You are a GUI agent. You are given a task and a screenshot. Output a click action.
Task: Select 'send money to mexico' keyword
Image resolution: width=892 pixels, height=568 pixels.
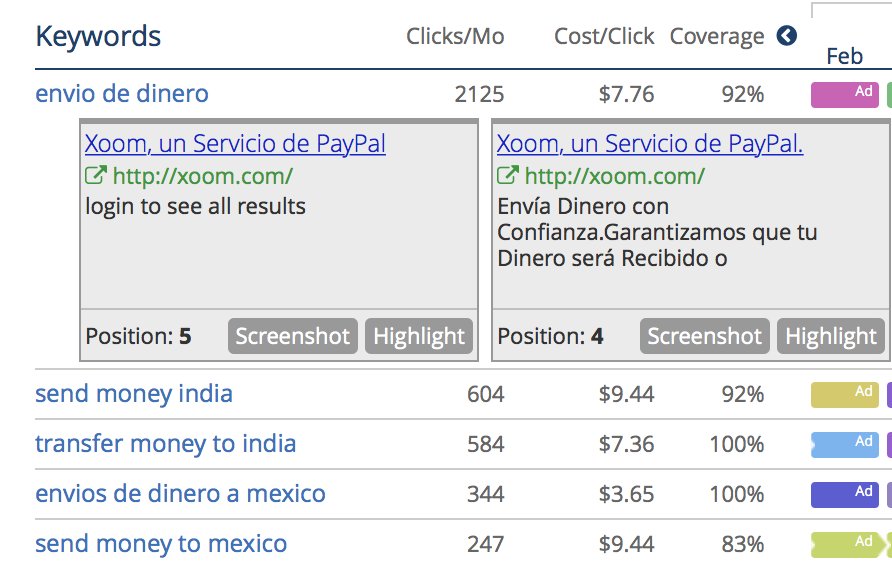pos(161,544)
